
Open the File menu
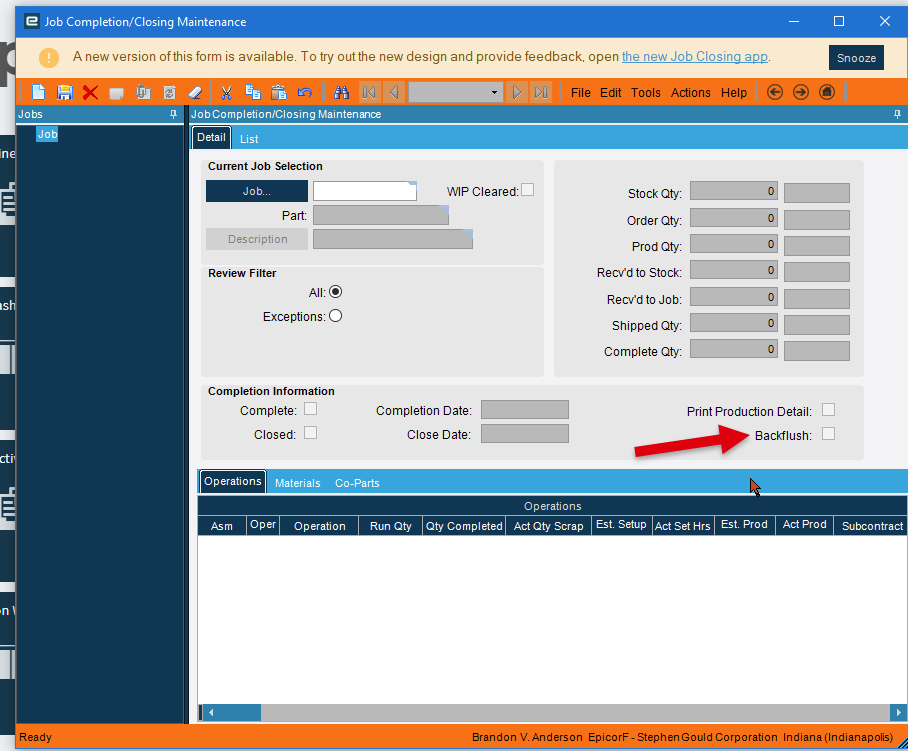tap(580, 93)
